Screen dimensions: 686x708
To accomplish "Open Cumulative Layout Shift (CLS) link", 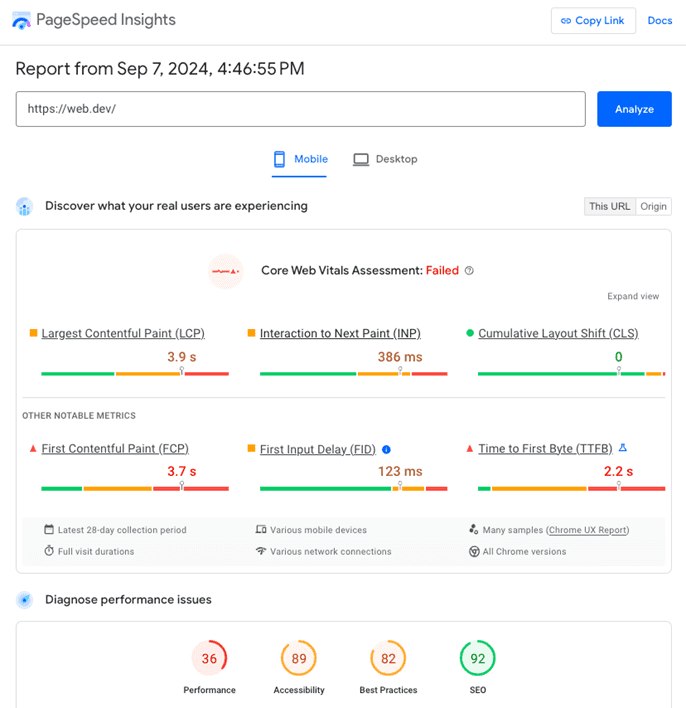I will coord(558,333).
